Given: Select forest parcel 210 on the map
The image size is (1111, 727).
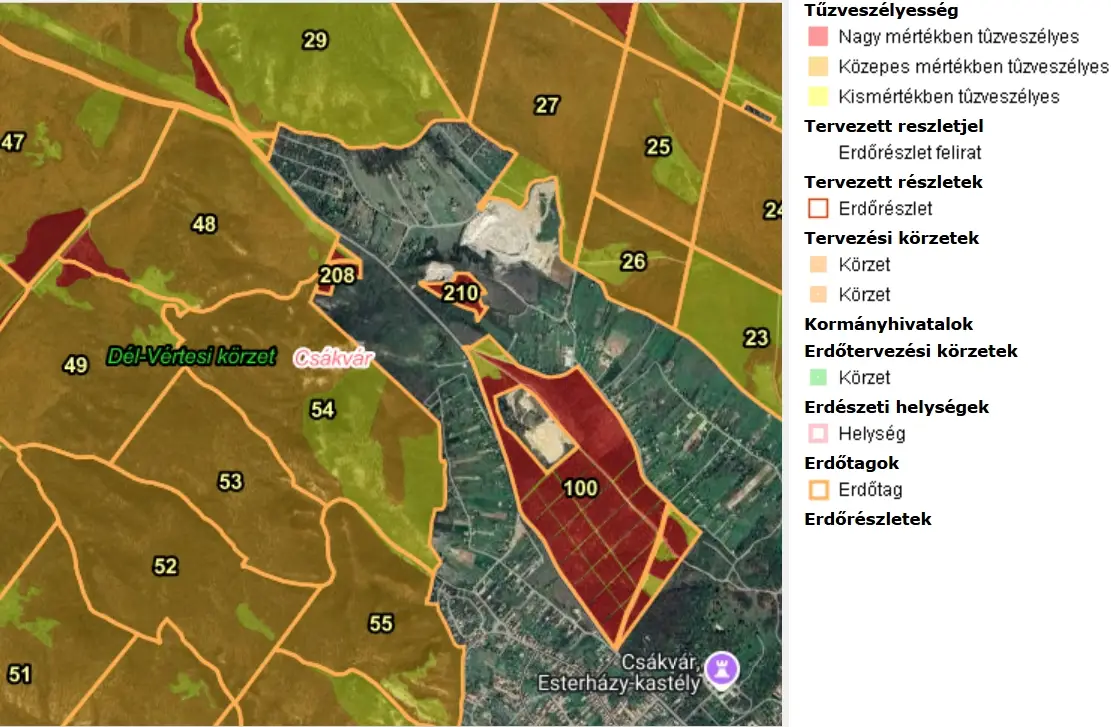Looking at the screenshot, I should pos(461,293).
